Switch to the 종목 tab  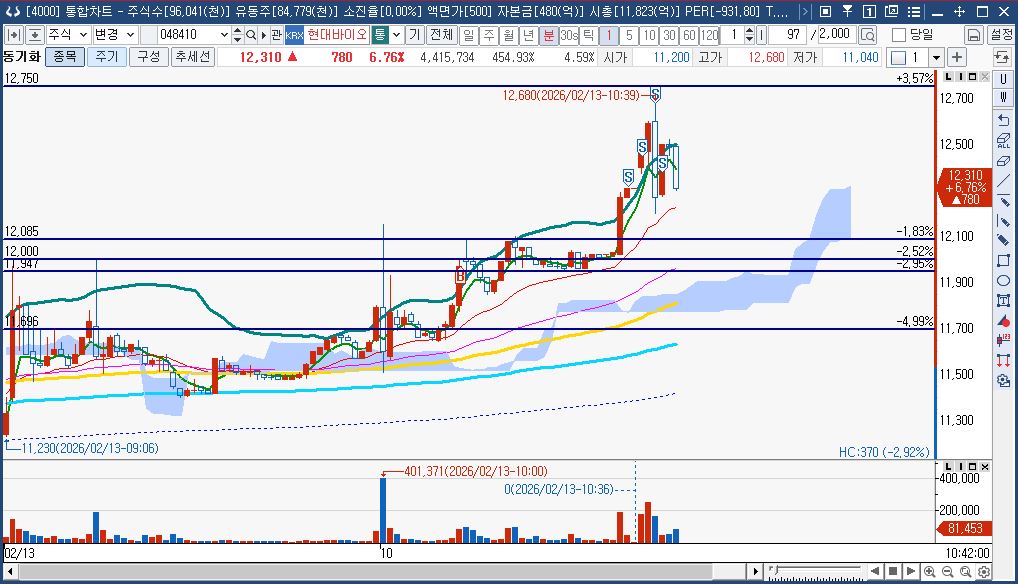(x=65, y=57)
